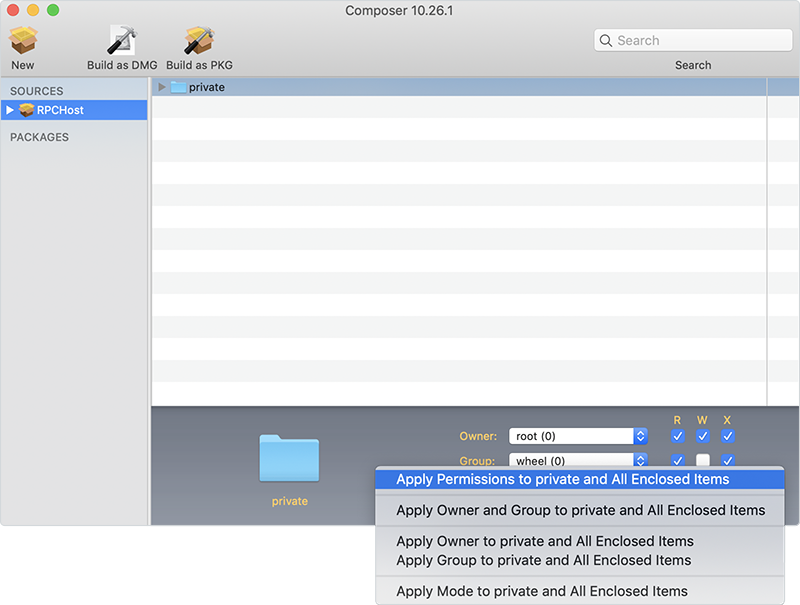Open the Owner root (0) dropdown
Image resolution: width=800 pixels, height=605 pixels.
(640, 436)
